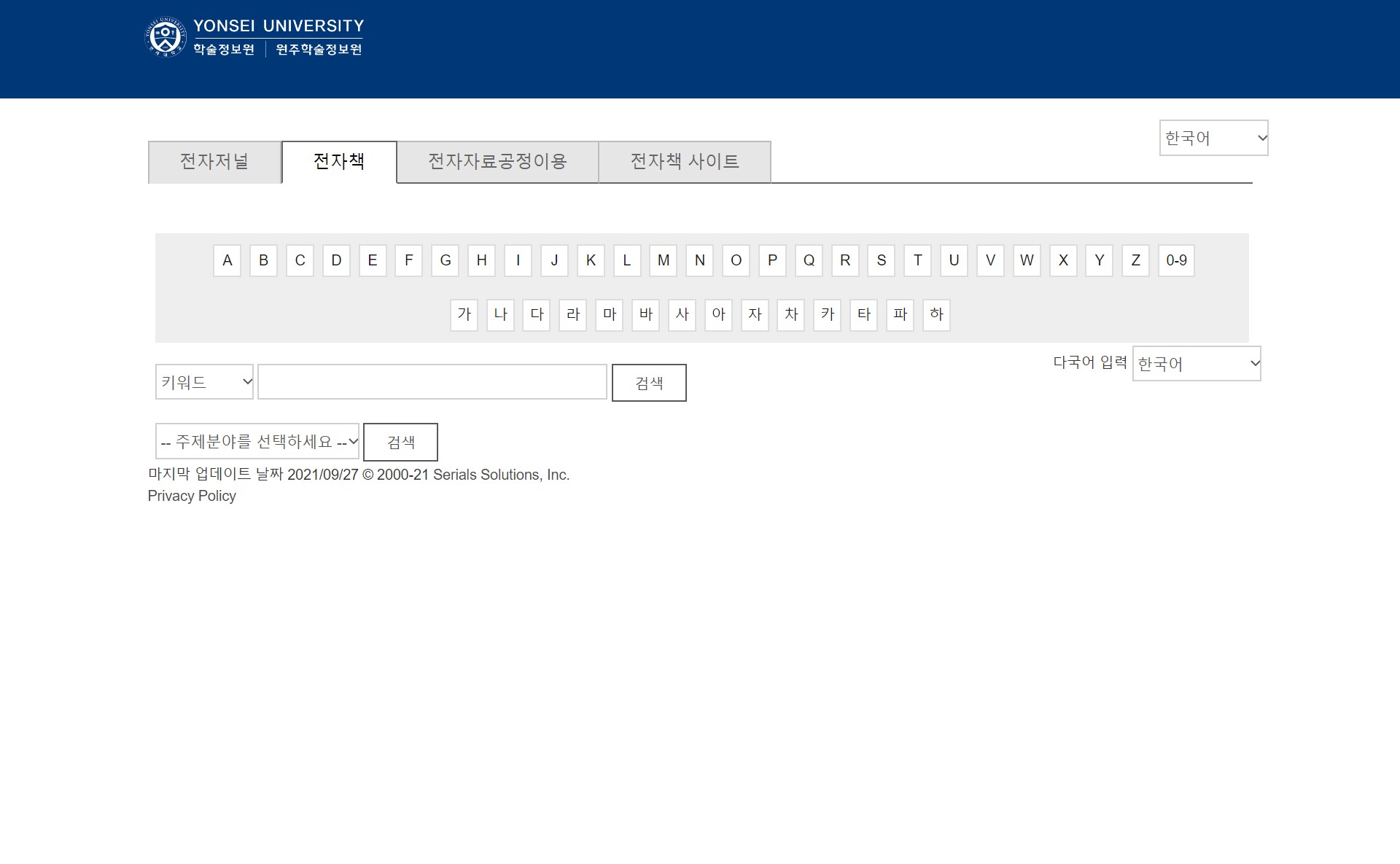The image size is (1400, 864).
Task: Select the letter Z index button
Action: pos(1135,260)
